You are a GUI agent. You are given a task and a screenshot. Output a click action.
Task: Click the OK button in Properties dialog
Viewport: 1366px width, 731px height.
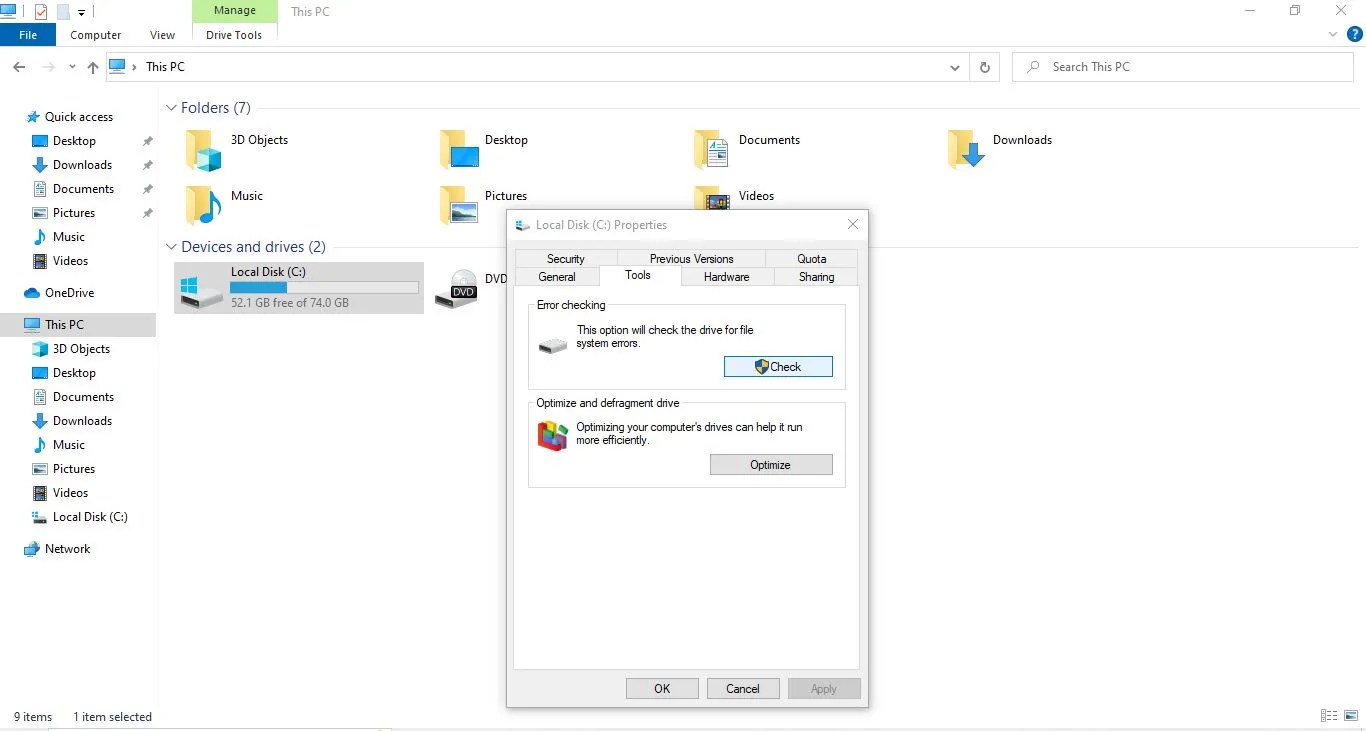[x=662, y=688]
